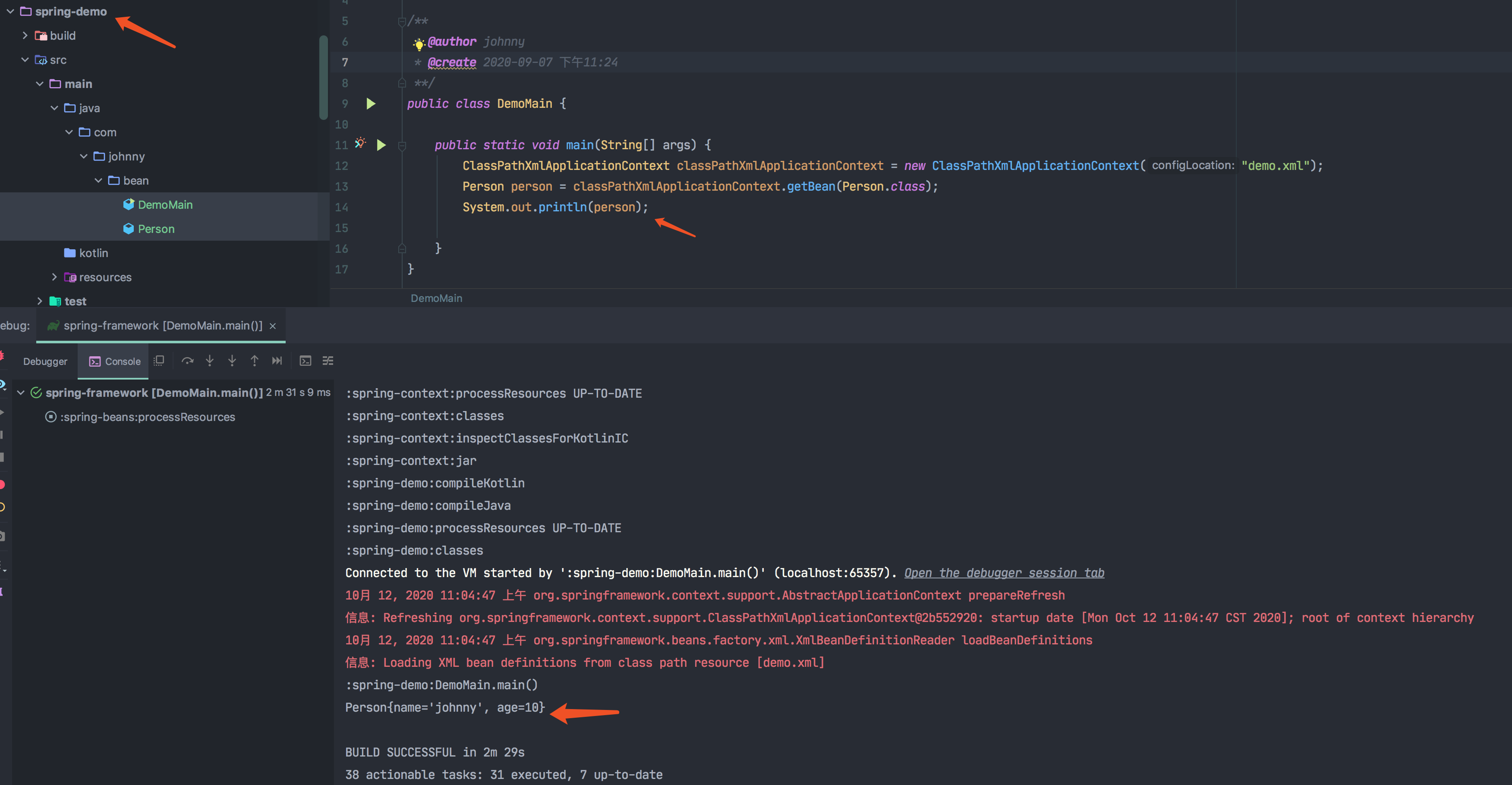
Task: Click Evaluate Expression toolbar icon
Action: click(305, 361)
